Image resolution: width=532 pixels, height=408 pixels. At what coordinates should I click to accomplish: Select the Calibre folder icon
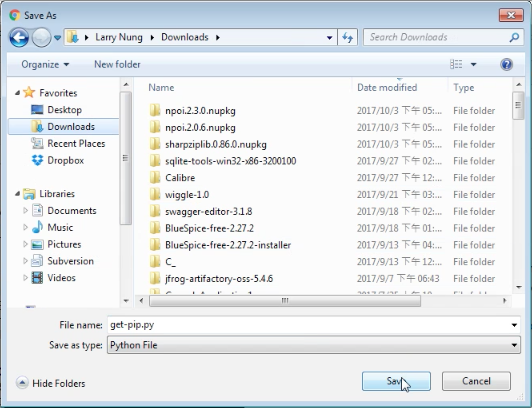point(155,177)
